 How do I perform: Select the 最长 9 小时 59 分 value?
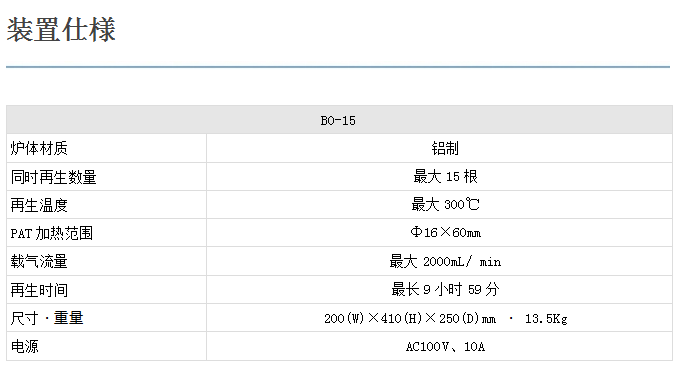click(x=445, y=289)
